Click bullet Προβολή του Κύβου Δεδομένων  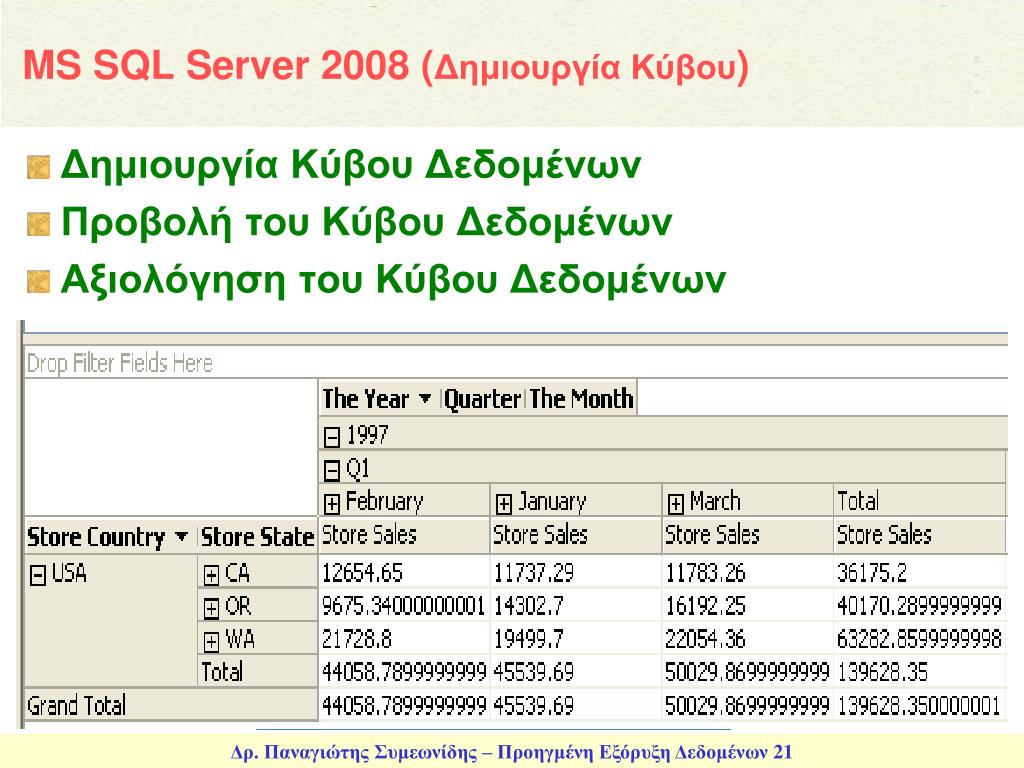pyautogui.click(x=366, y=222)
